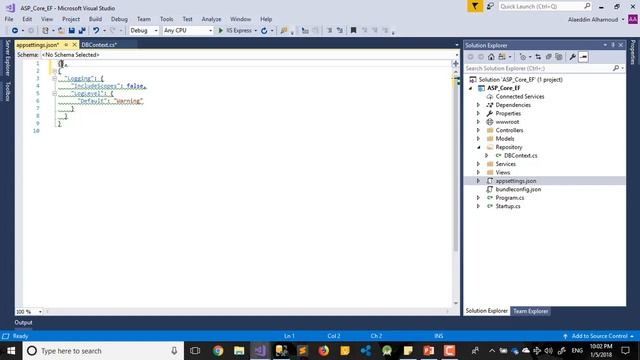Click the split editor handle above scrollbar

click(456, 63)
